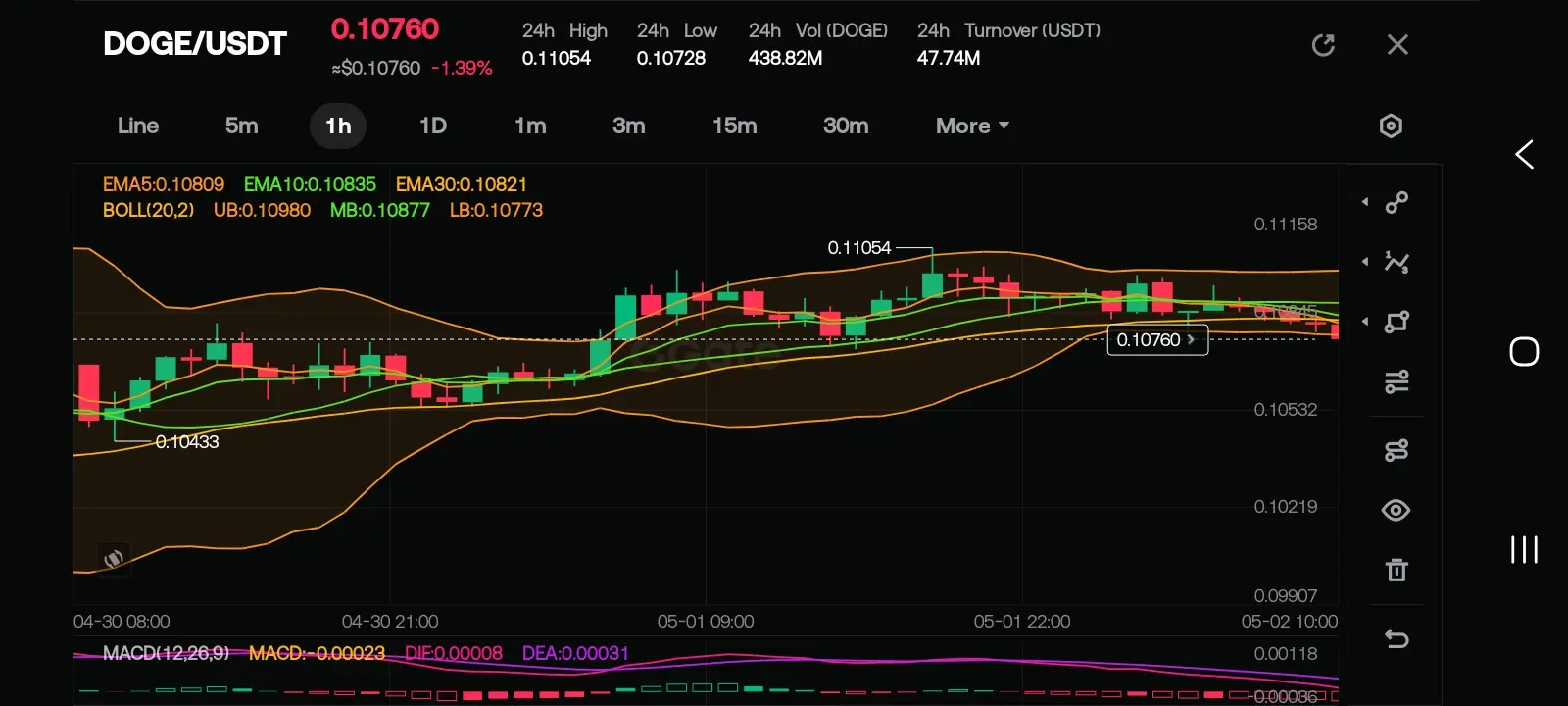
Task: Tap the 0.11054 high marker on chart
Action: pos(859,248)
